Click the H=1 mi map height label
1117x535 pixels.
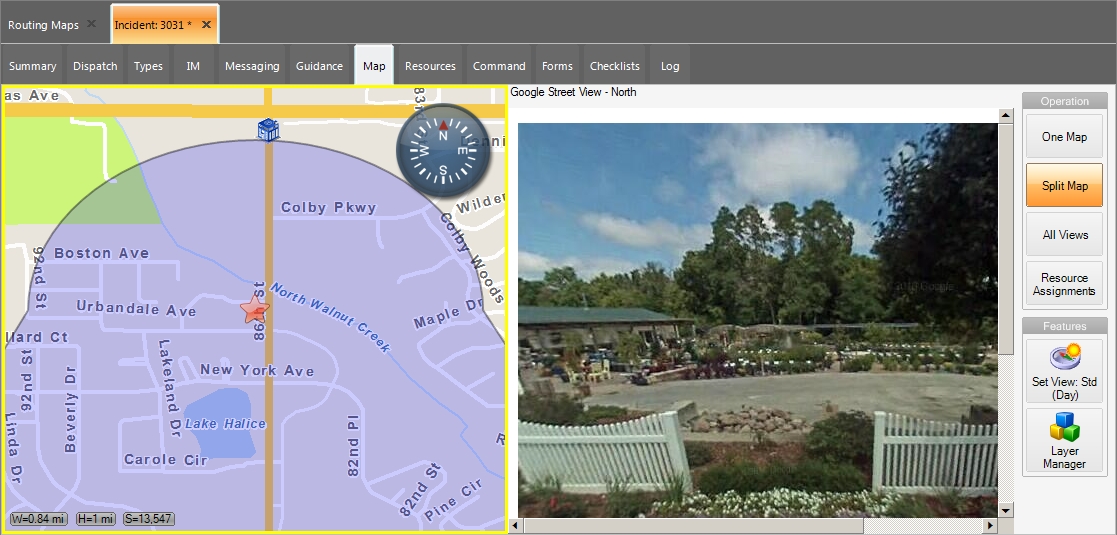click(x=96, y=519)
